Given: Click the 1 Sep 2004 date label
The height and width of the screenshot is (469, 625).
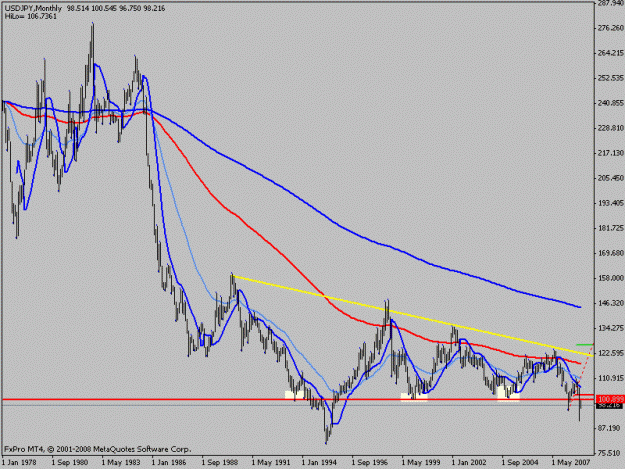Looking at the screenshot, I should [520, 463].
